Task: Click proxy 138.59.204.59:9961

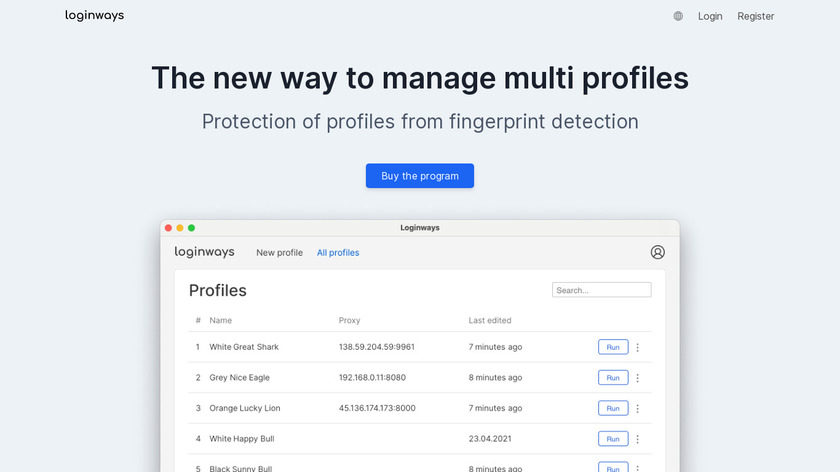Action: pyautogui.click(x=377, y=347)
